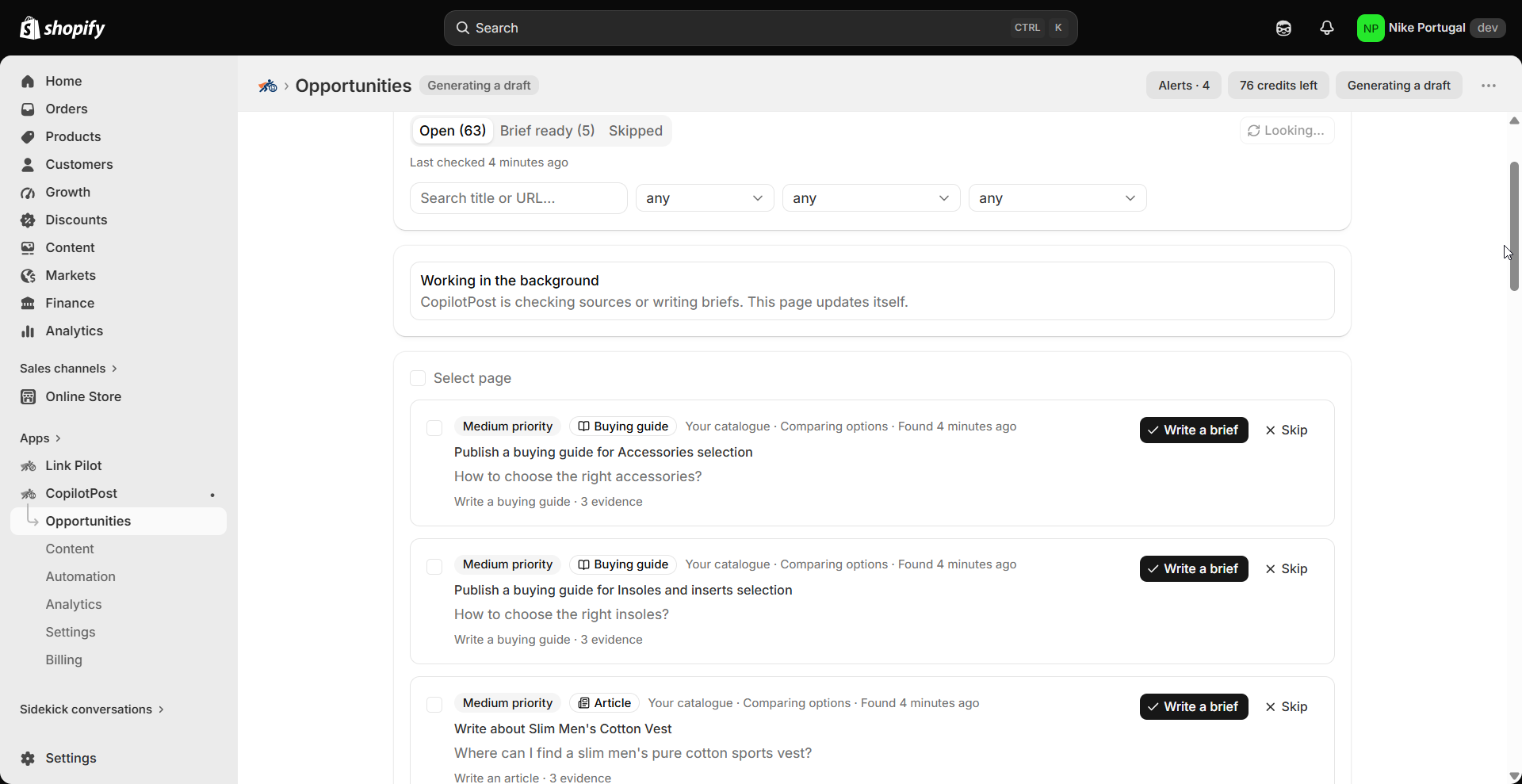Screen dimensions: 1522x784
Task: Click the scrollbar up arrow
Action: pos(1514,121)
